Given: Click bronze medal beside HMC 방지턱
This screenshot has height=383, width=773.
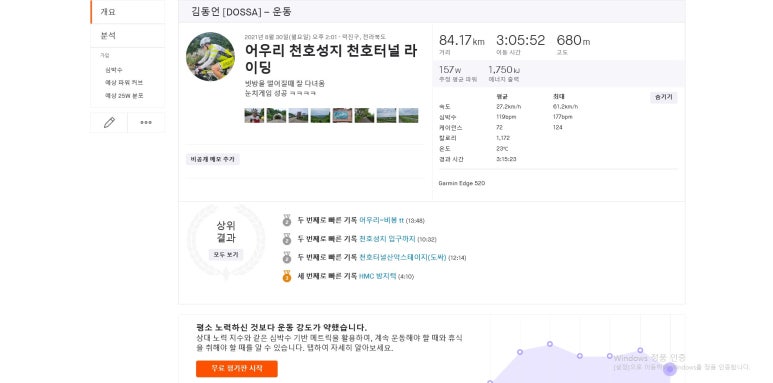Looking at the screenshot, I should coord(287,277).
